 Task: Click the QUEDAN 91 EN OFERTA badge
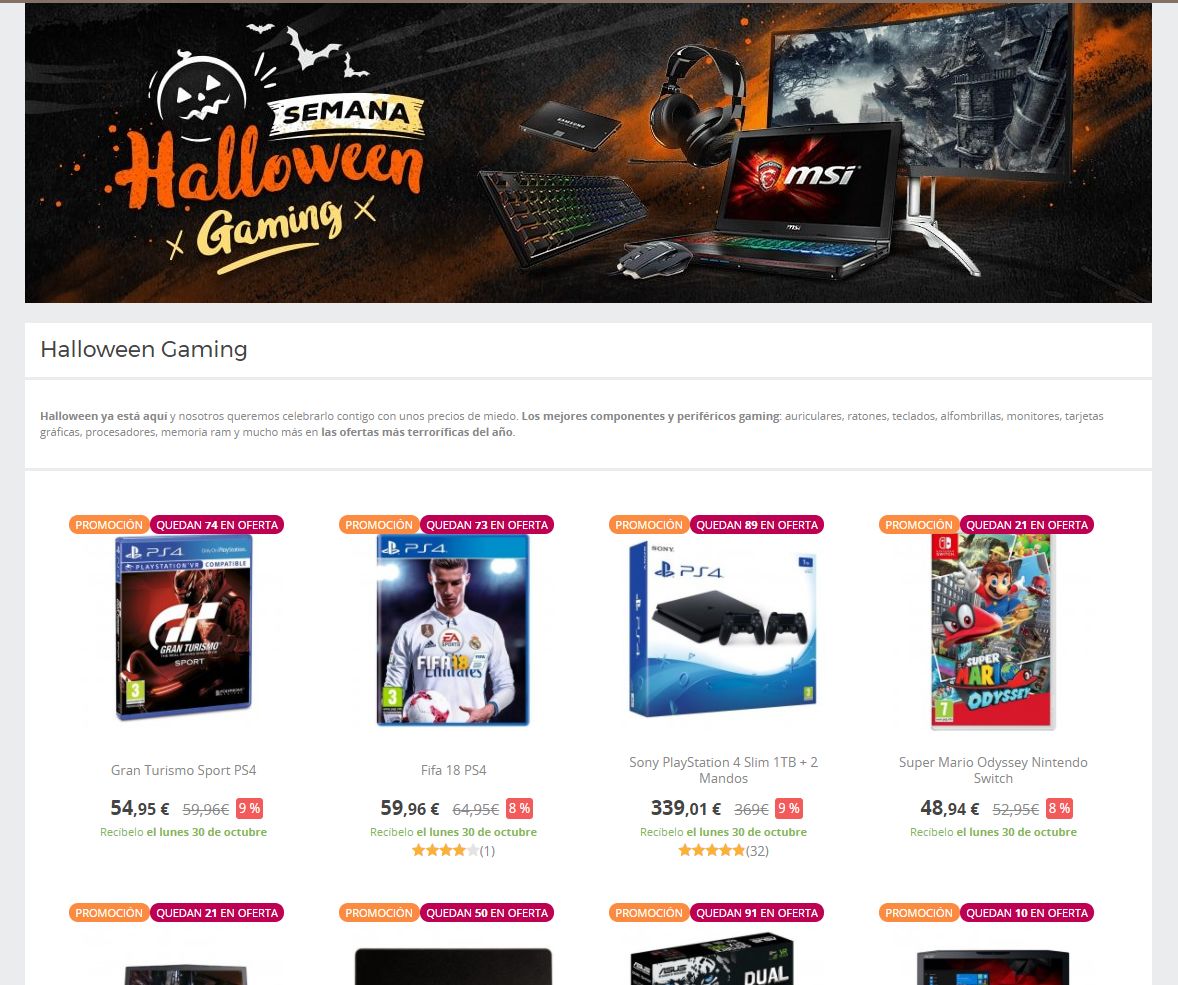pos(757,913)
